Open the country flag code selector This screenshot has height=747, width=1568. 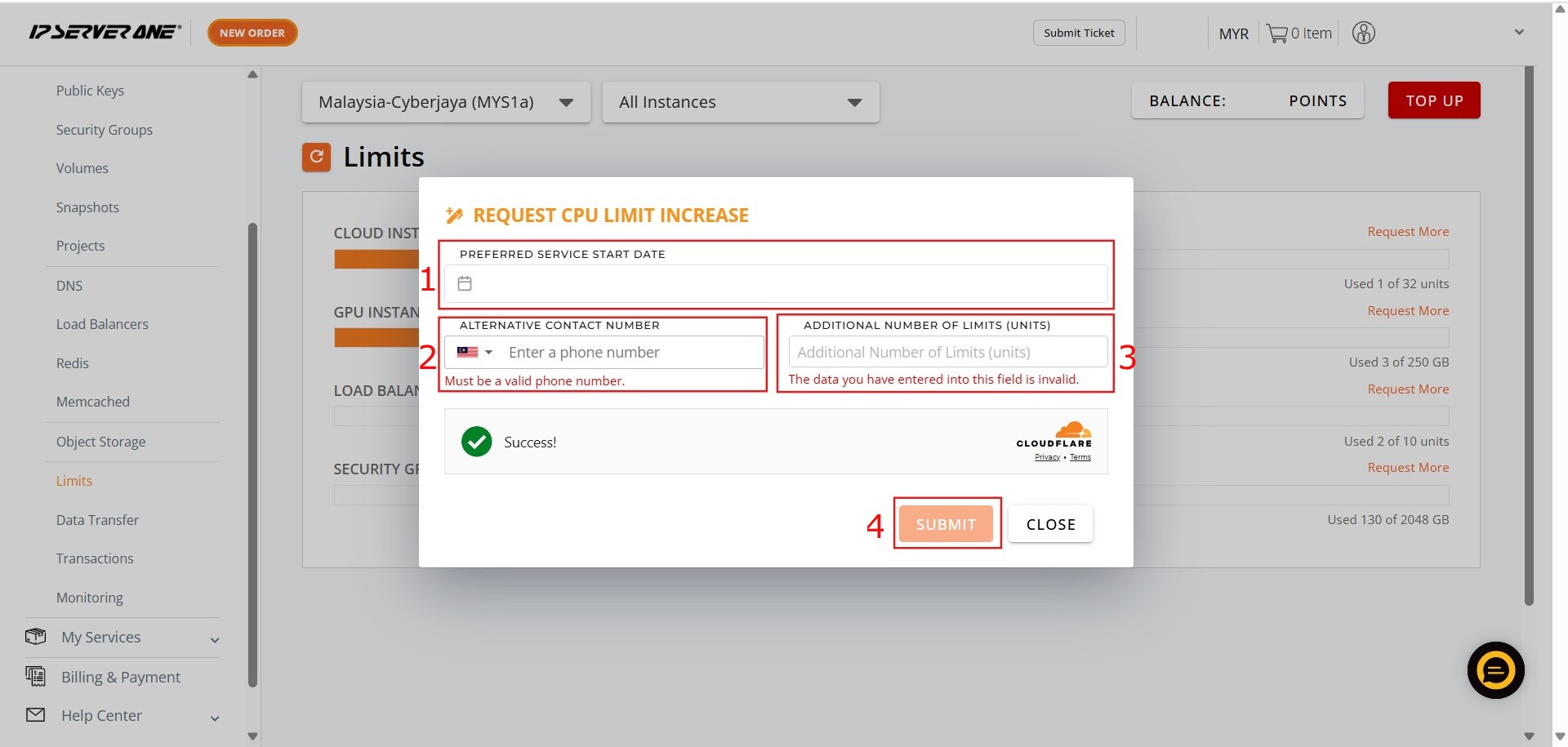point(474,352)
